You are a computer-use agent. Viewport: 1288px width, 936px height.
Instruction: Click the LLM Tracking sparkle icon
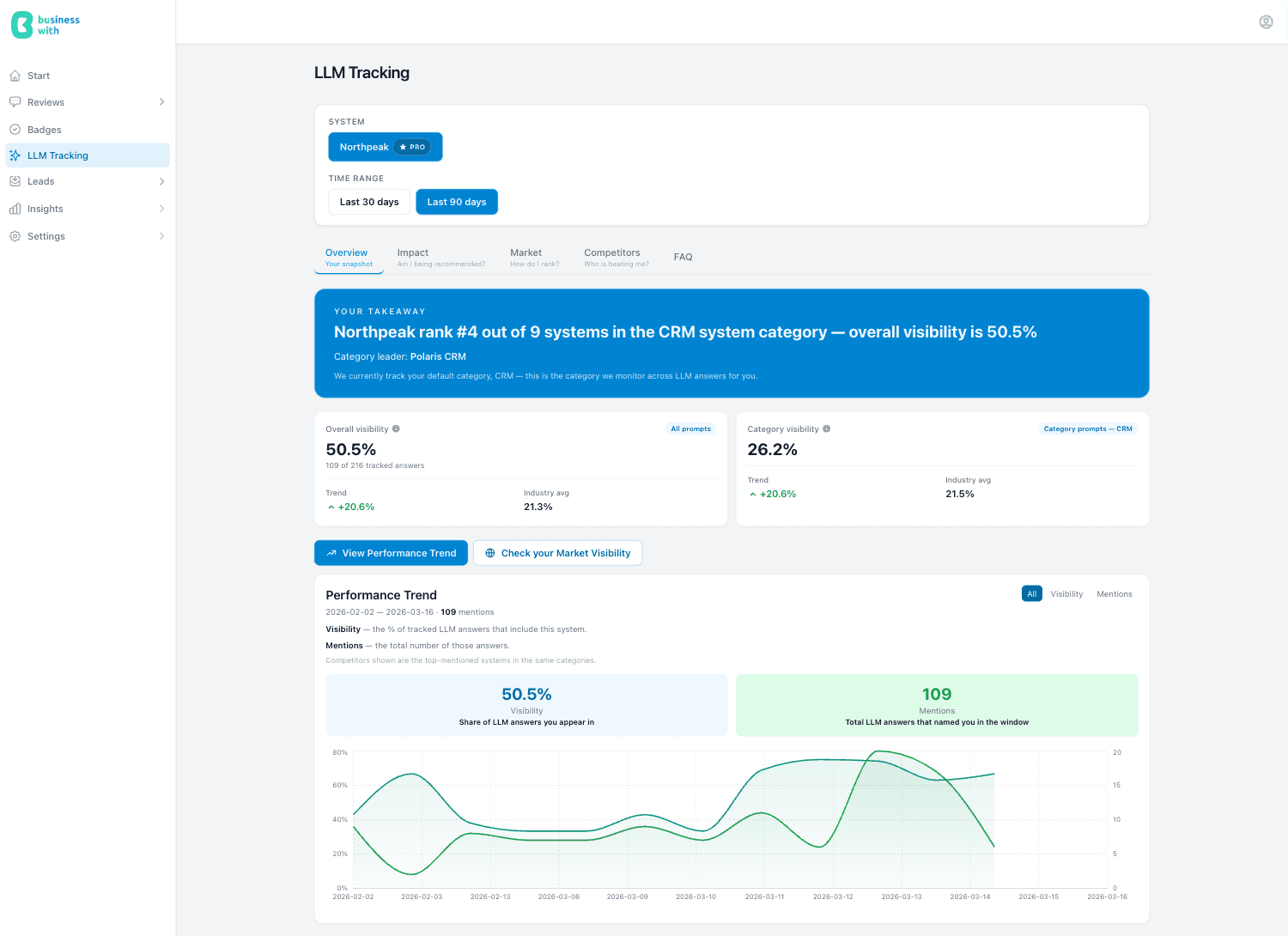[x=15, y=155]
